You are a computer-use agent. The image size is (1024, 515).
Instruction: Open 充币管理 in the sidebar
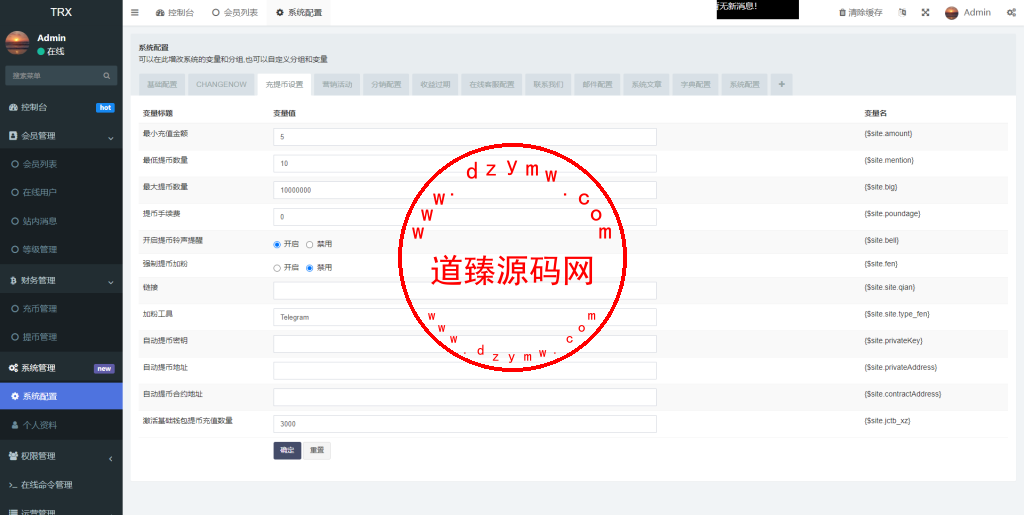pos(61,309)
